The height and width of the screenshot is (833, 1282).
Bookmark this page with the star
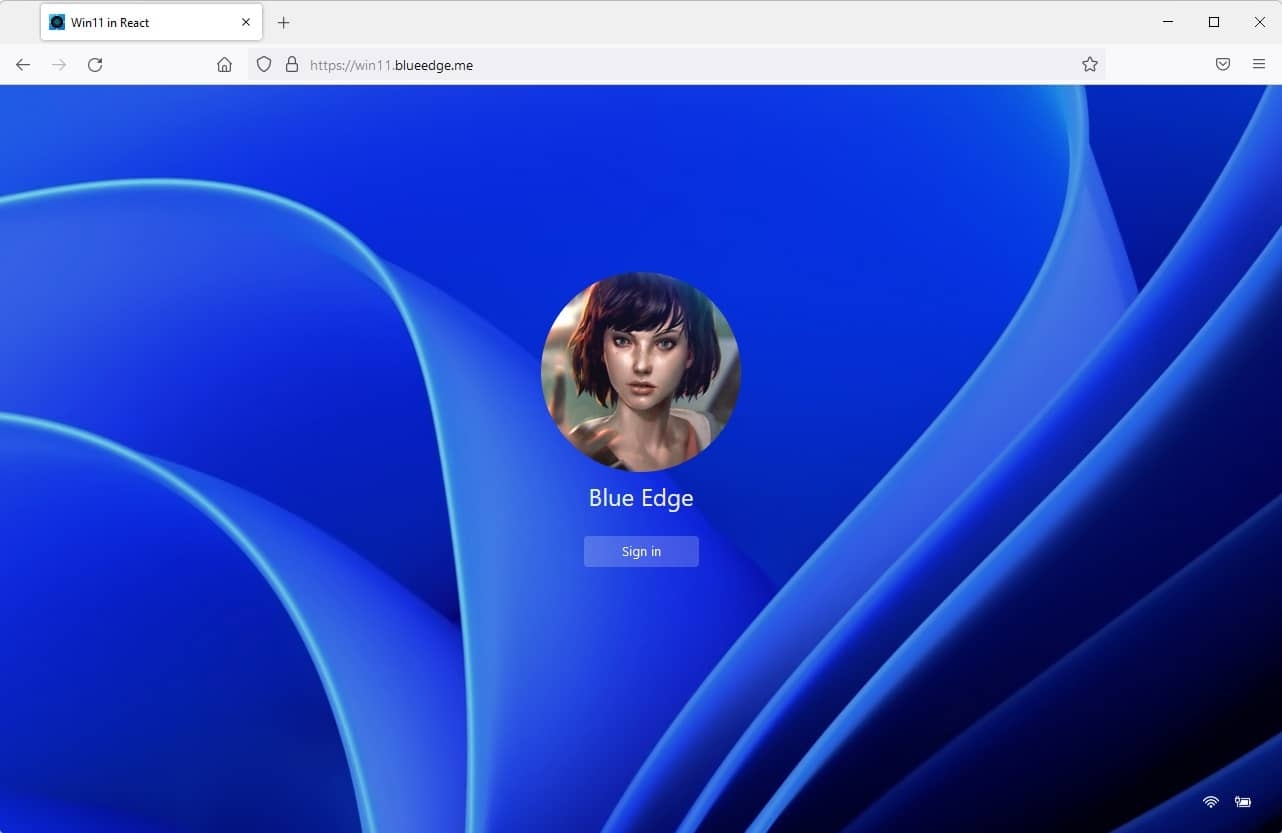click(x=1088, y=64)
